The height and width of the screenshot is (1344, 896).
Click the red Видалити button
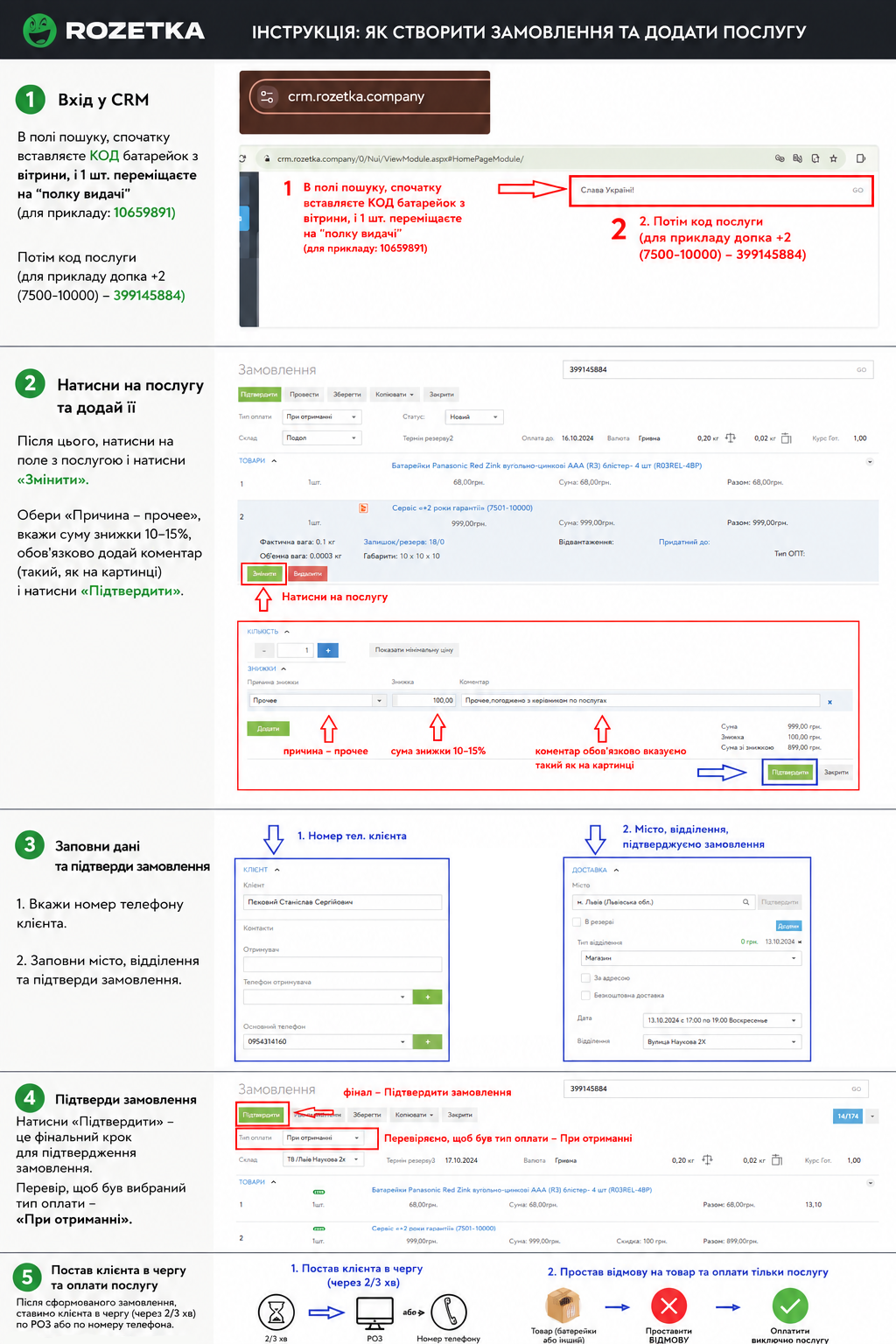coord(307,574)
